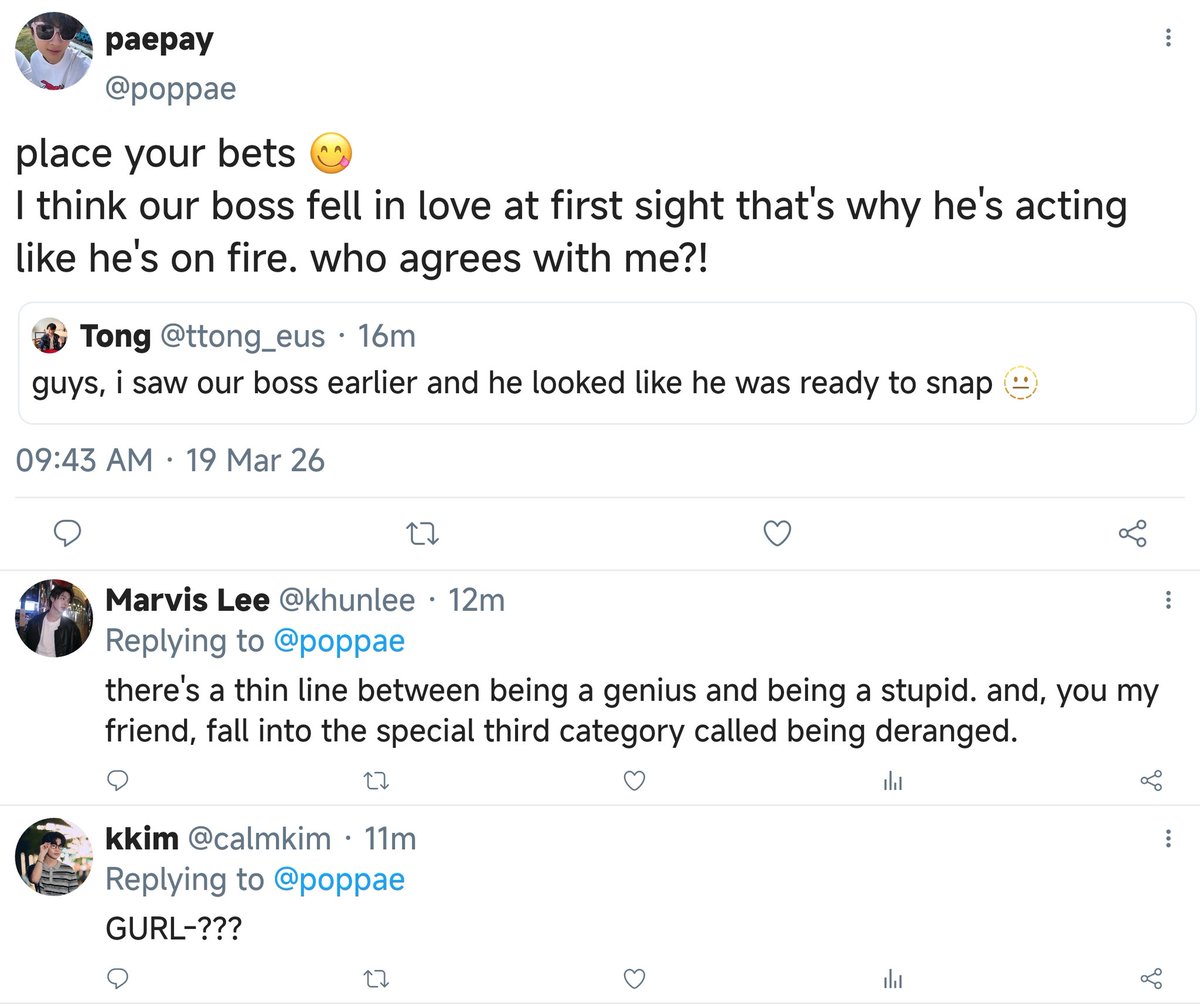Like kkim's GURL reply
1200x1004 pixels.
pos(633,977)
